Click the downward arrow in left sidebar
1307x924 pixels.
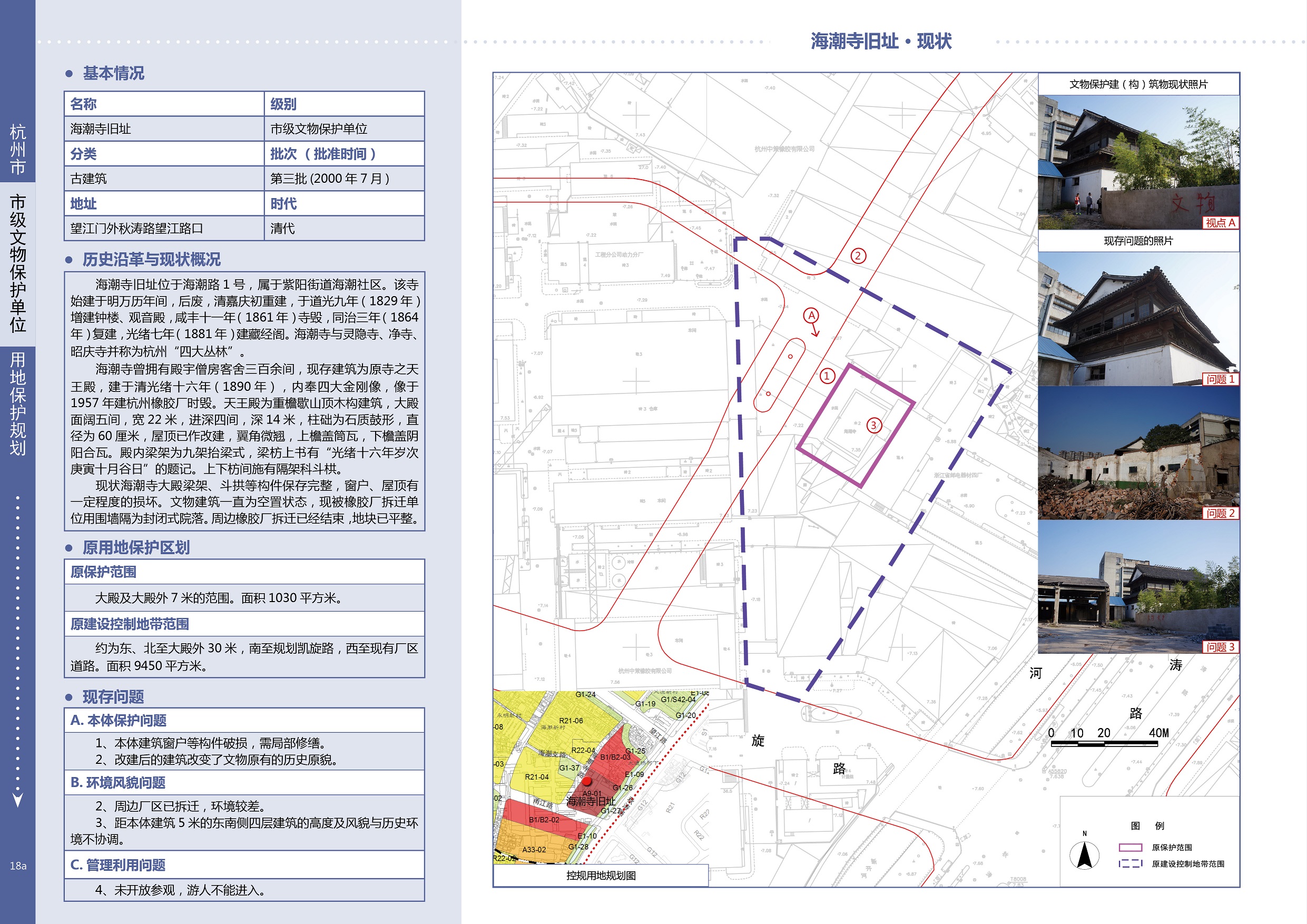(17, 800)
